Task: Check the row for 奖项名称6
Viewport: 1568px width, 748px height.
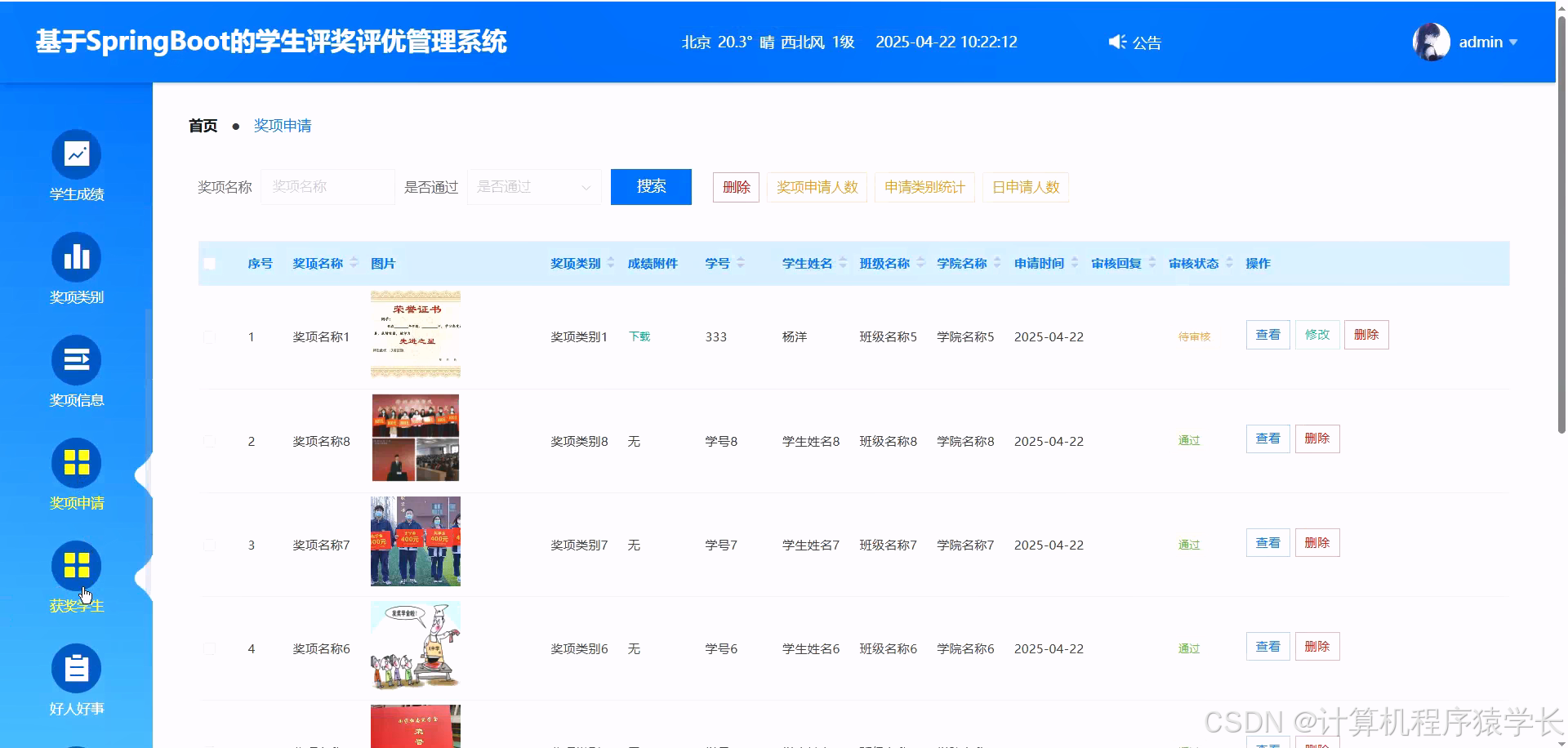Action: pyautogui.click(x=210, y=648)
